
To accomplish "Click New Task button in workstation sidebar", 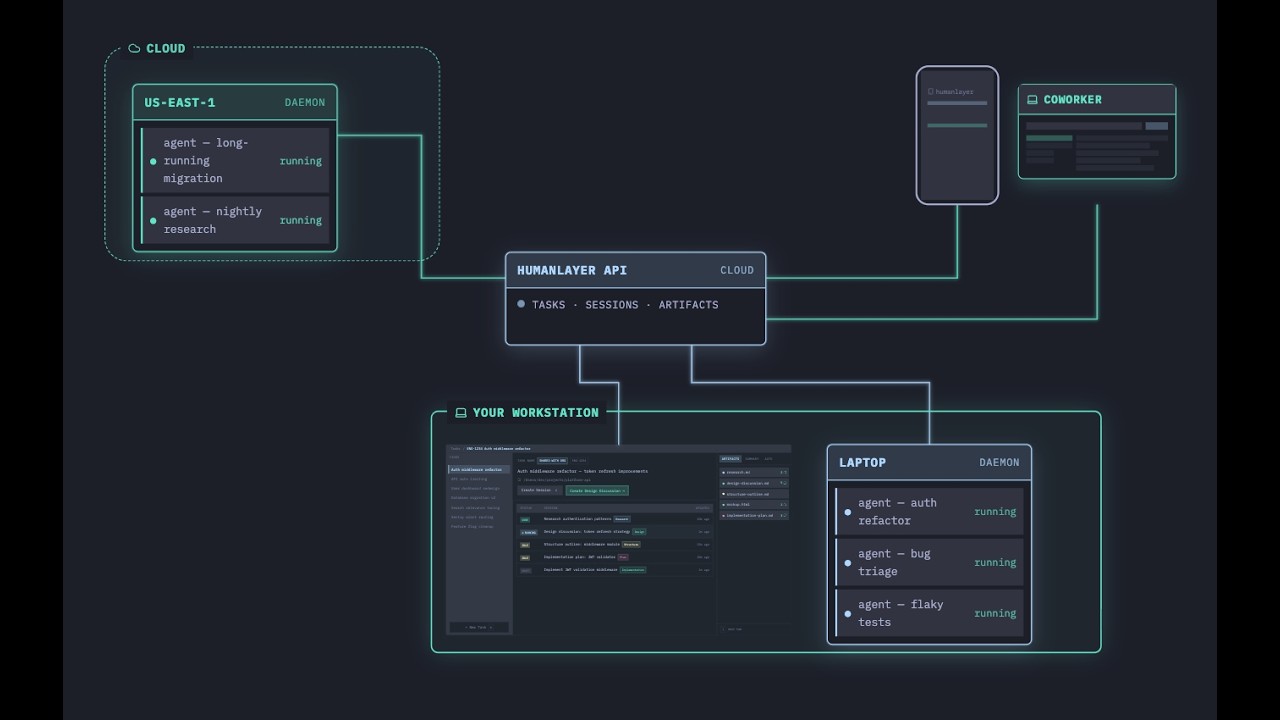I will (x=479, y=627).
